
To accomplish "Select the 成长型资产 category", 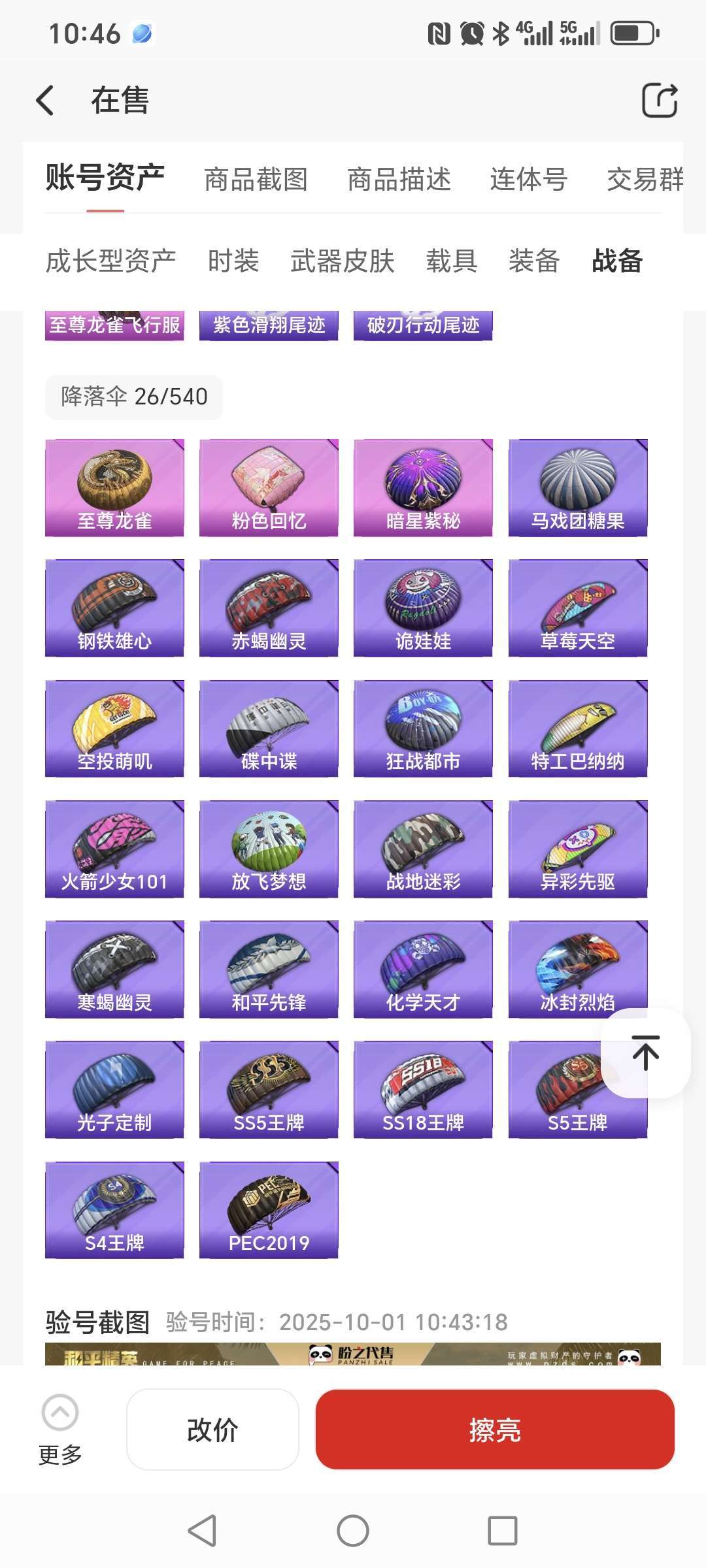I will coord(110,261).
